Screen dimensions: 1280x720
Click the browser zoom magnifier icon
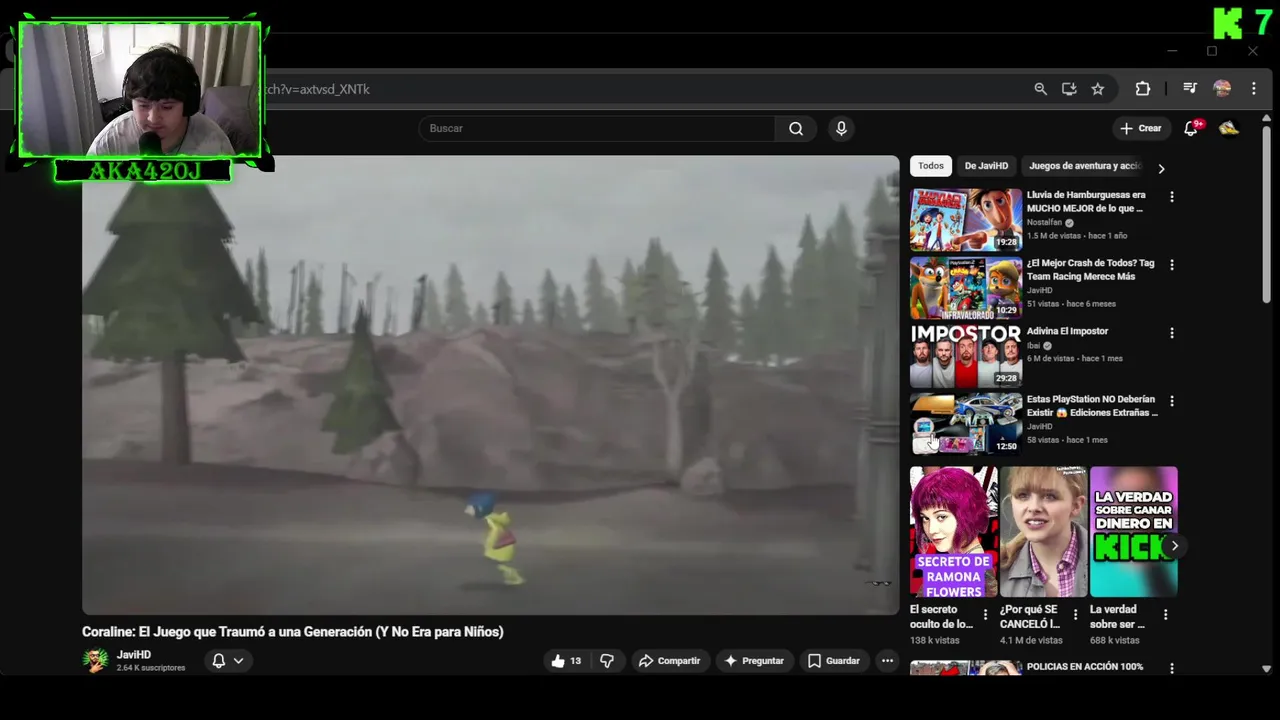(1040, 89)
